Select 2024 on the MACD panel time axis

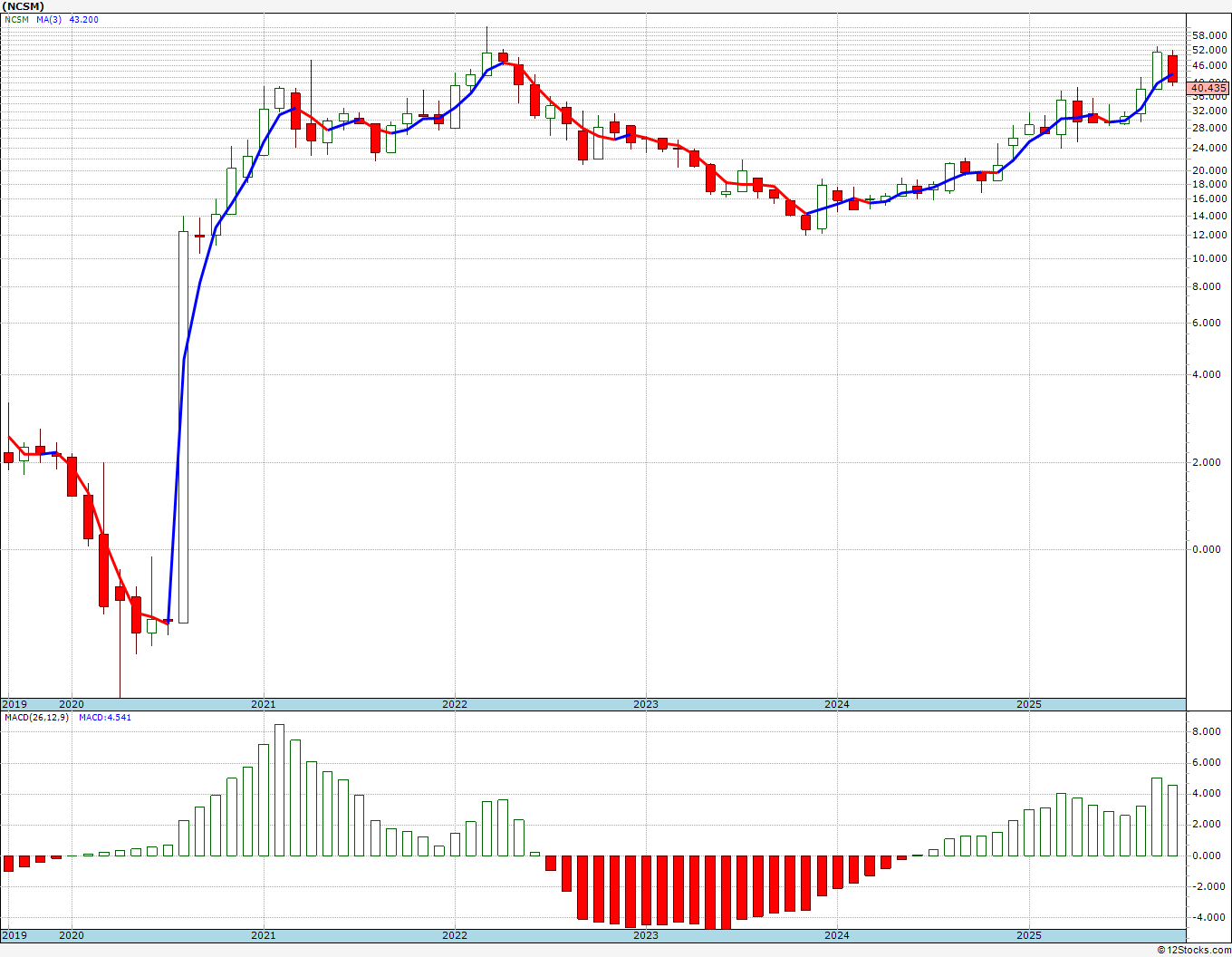point(837,935)
